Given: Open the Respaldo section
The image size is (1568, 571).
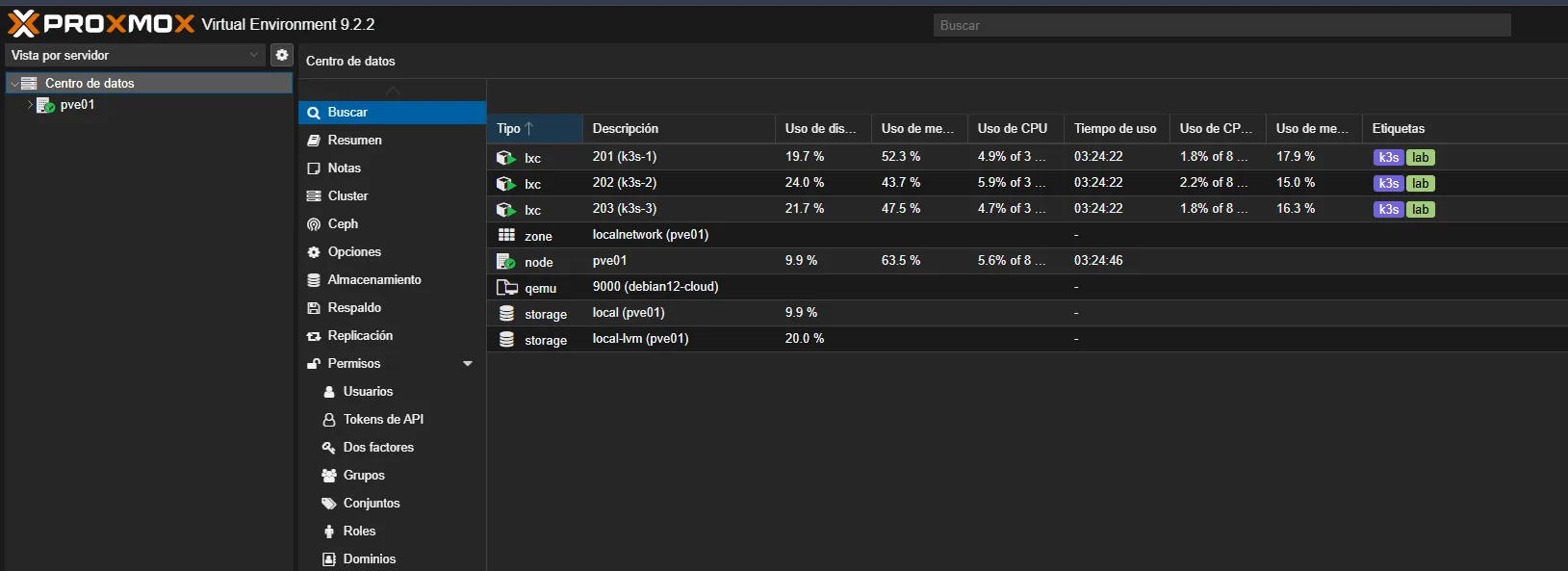Looking at the screenshot, I should (x=393, y=308).
